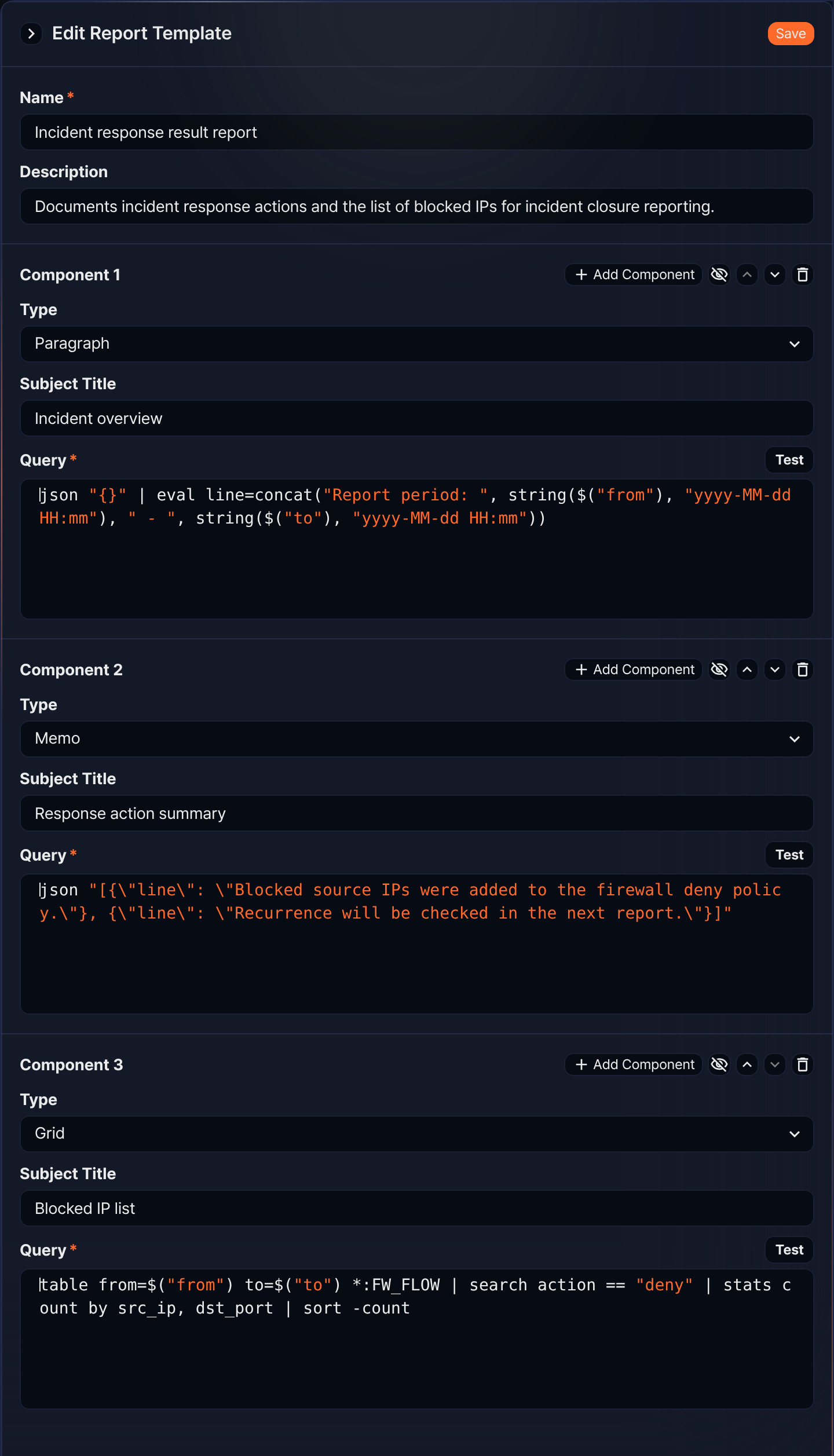
Task: Test the Component 2 query
Action: pyautogui.click(x=789, y=855)
